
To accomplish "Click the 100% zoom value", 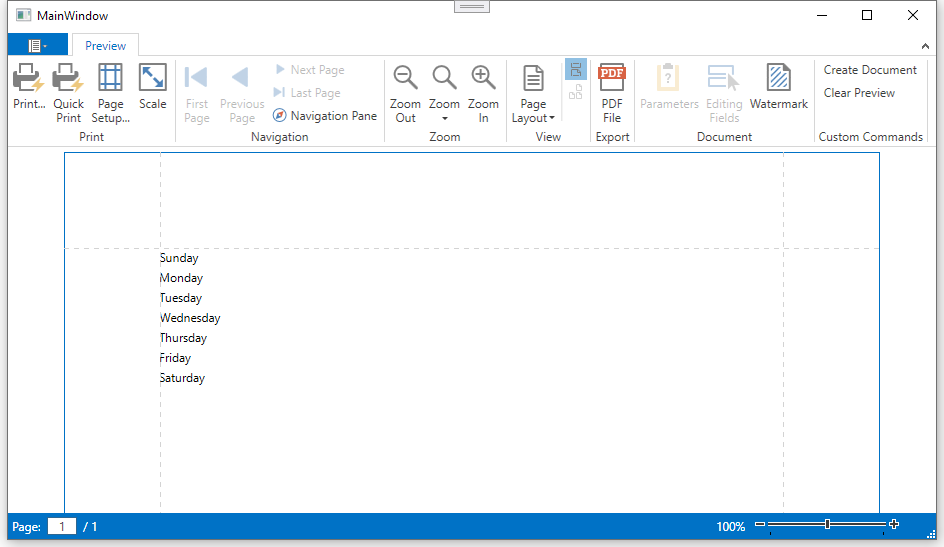I will coord(730,527).
